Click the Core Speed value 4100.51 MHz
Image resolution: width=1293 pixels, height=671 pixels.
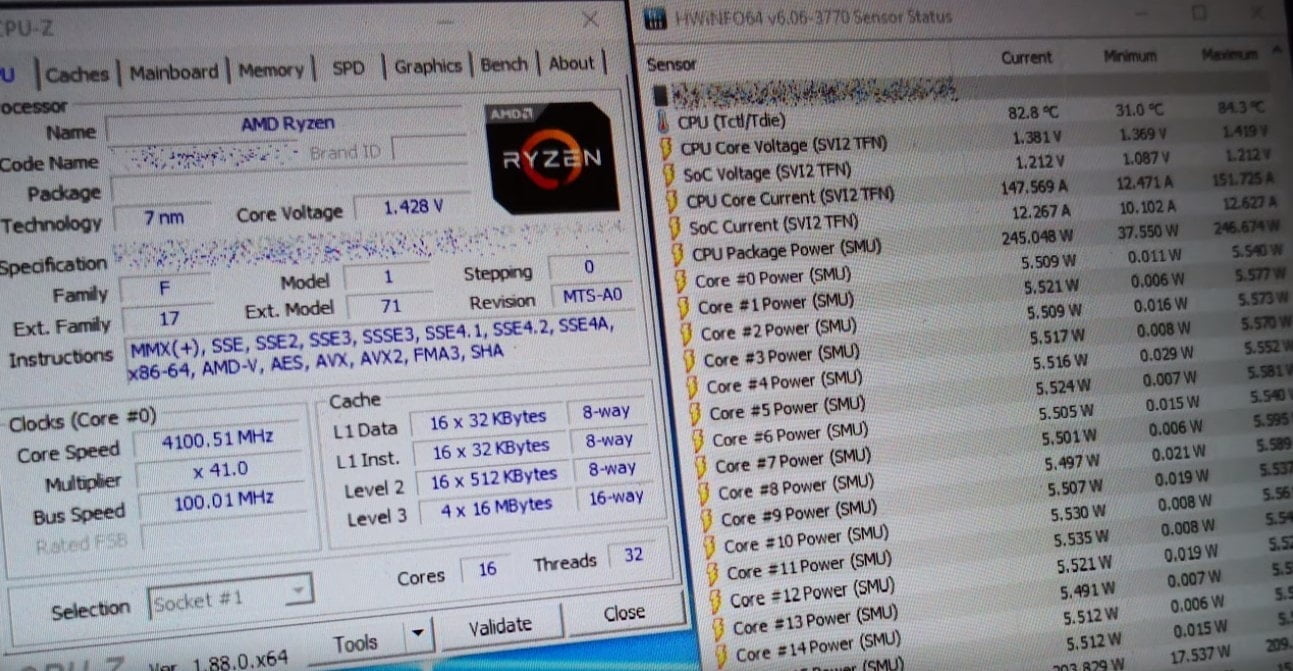click(218, 437)
